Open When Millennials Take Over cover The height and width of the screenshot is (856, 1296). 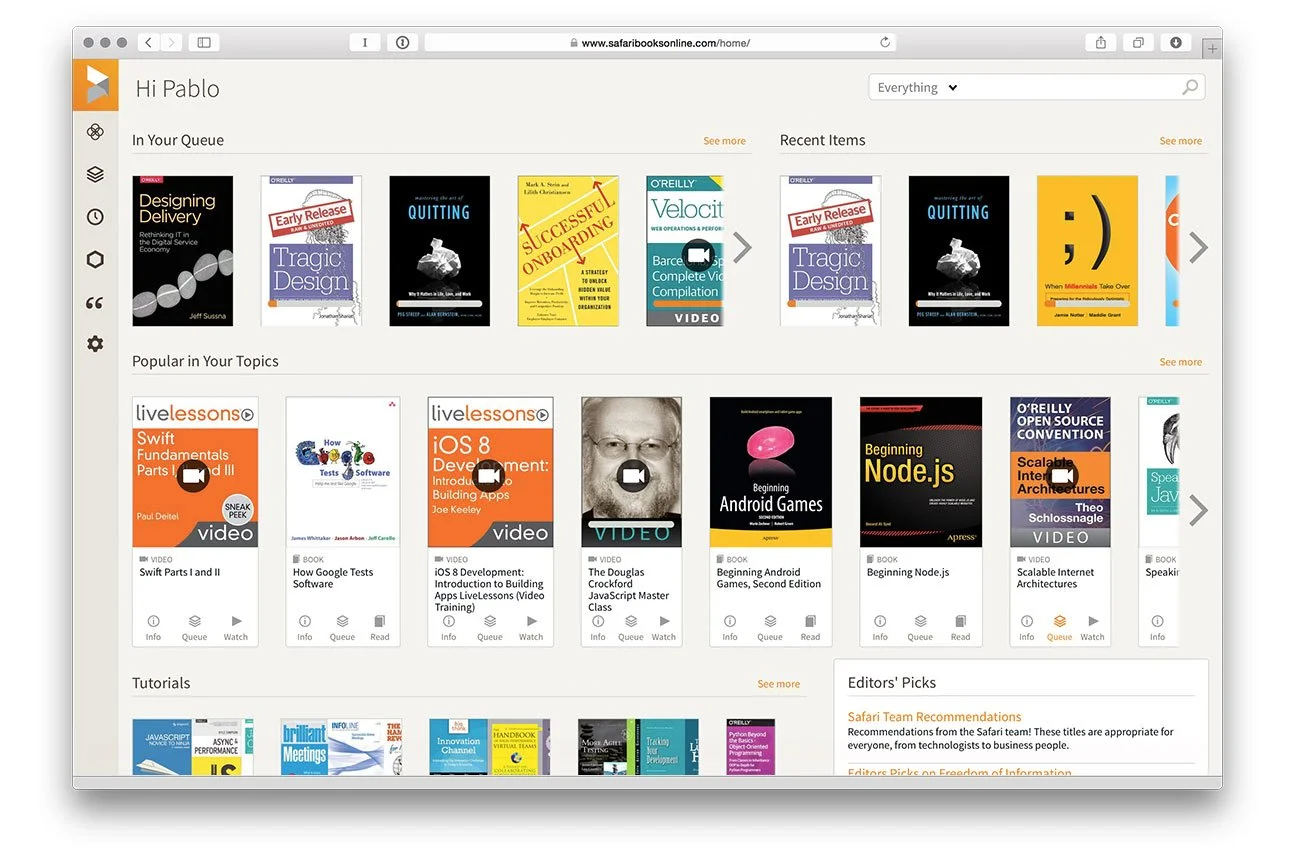click(x=1087, y=251)
